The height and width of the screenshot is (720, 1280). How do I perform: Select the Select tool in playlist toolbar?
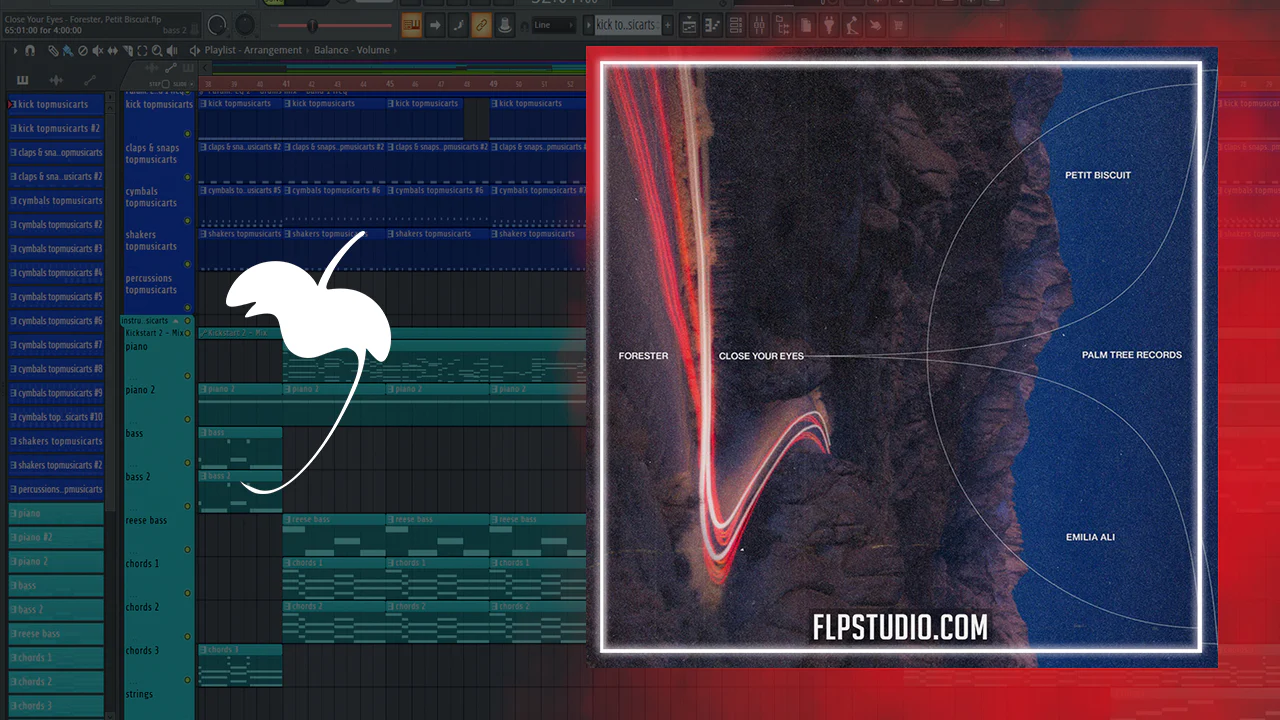143,50
